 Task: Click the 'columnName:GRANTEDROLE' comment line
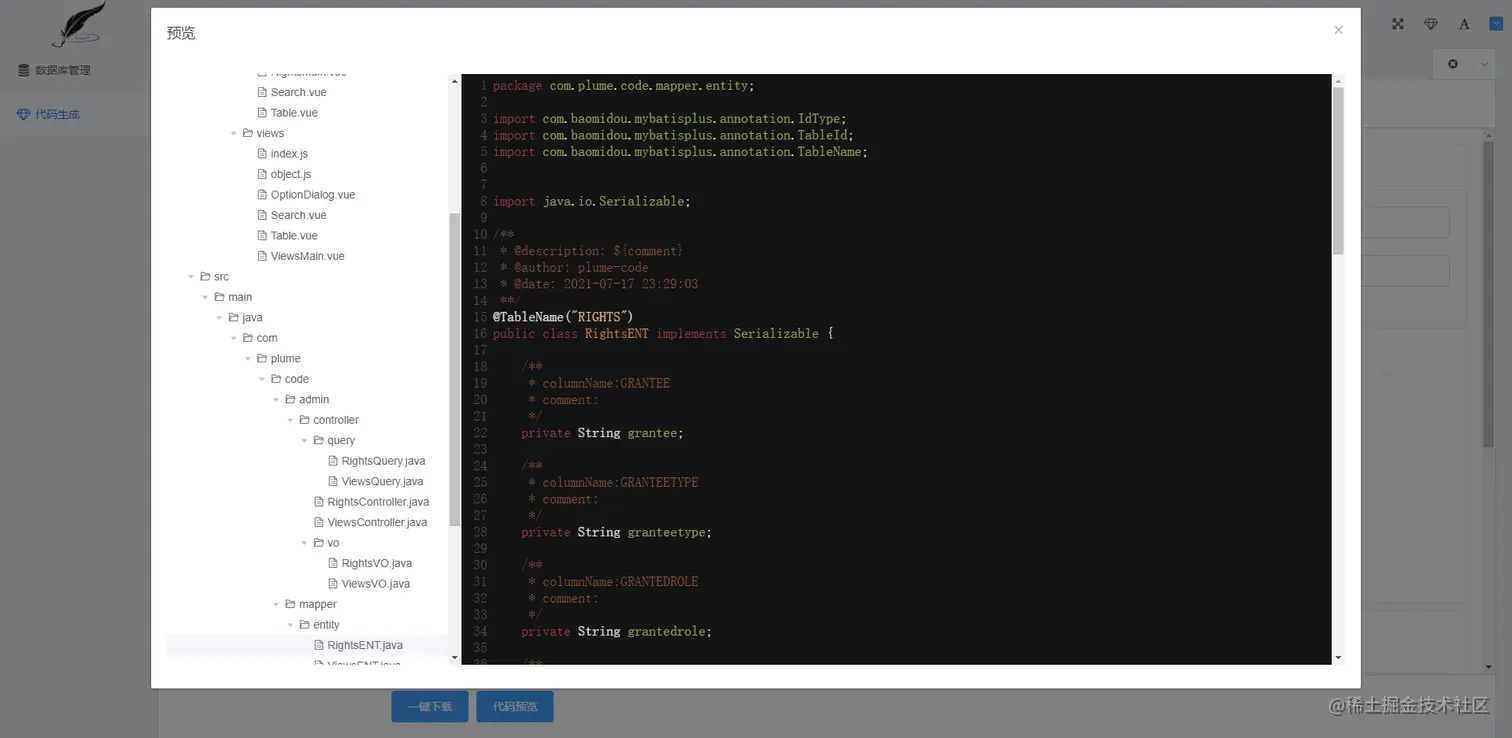coord(613,582)
